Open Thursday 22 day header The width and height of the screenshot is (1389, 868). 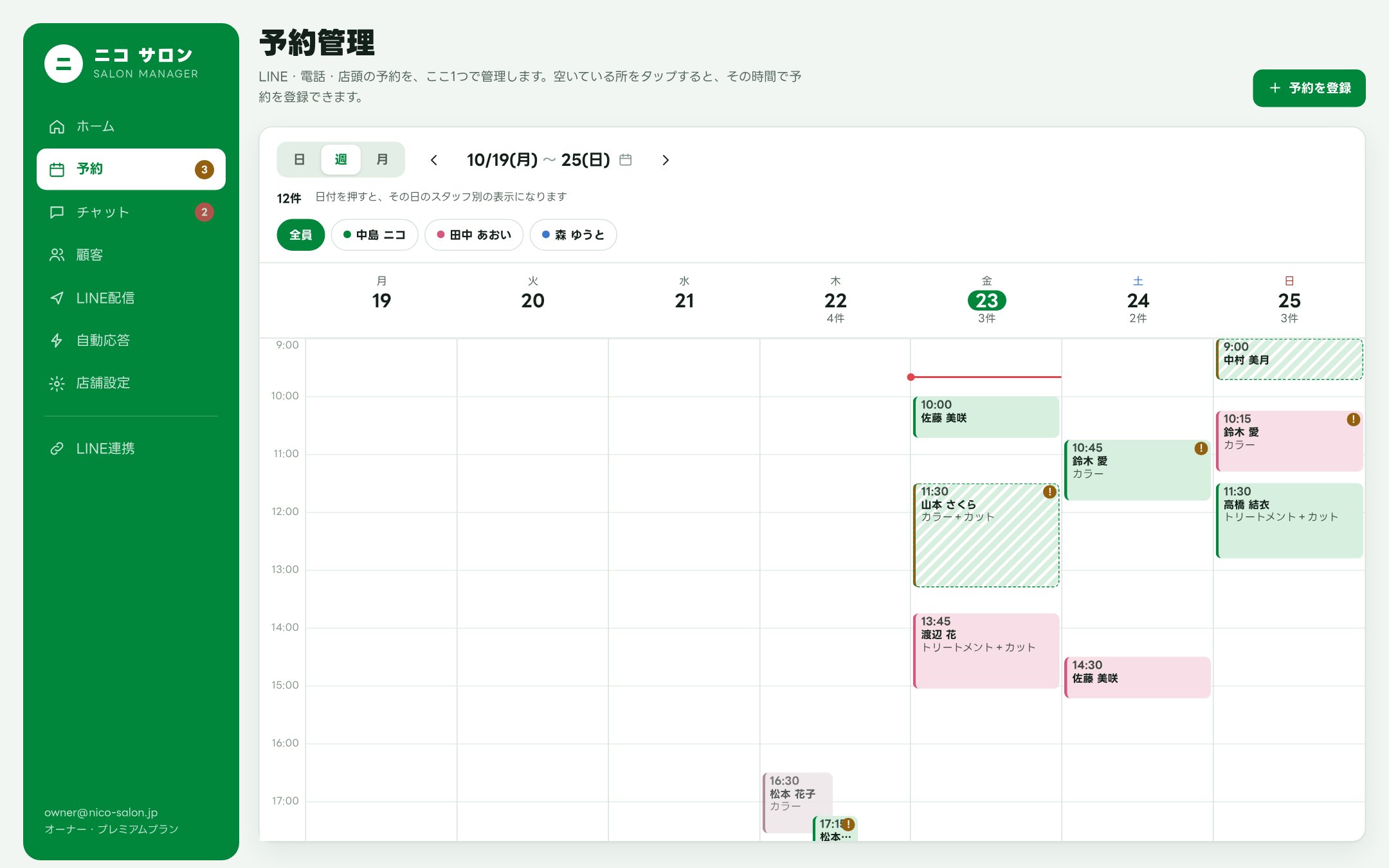835,300
